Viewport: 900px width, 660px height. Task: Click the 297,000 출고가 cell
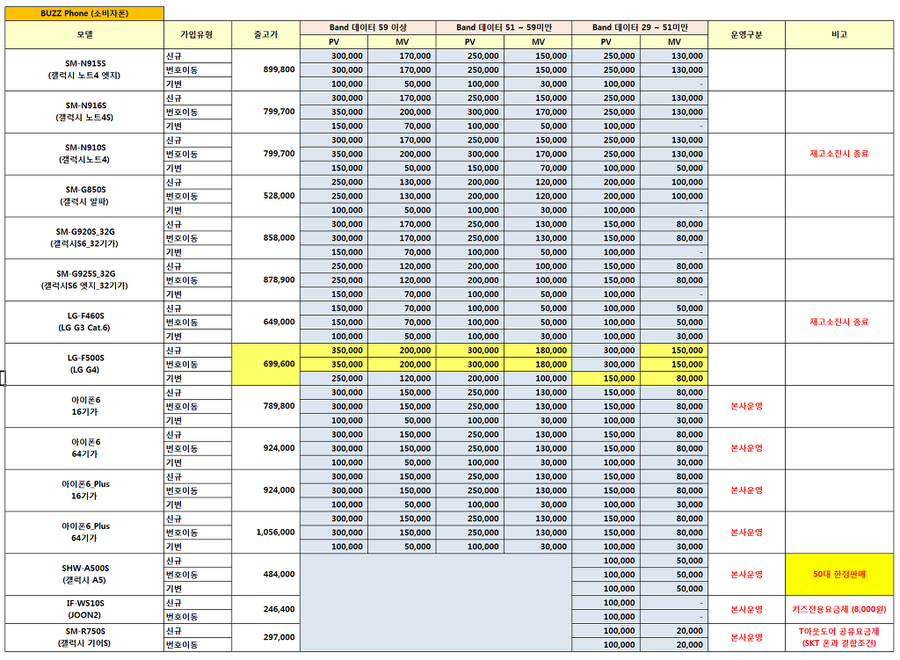(x=266, y=638)
